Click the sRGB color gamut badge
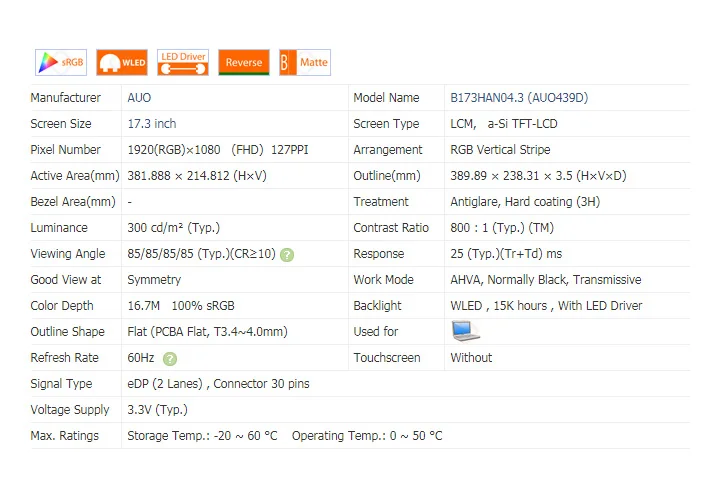Screen dimensions: 714x491 click(61, 62)
